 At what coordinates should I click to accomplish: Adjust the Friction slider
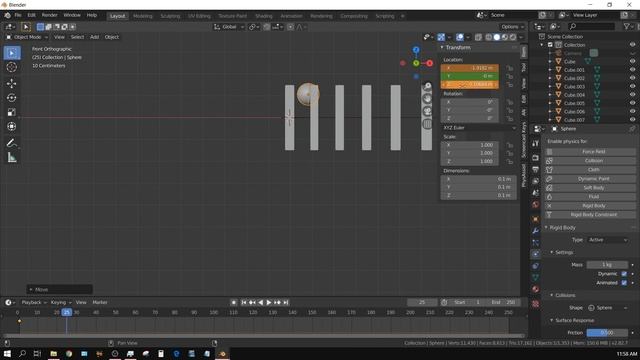[607, 333]
